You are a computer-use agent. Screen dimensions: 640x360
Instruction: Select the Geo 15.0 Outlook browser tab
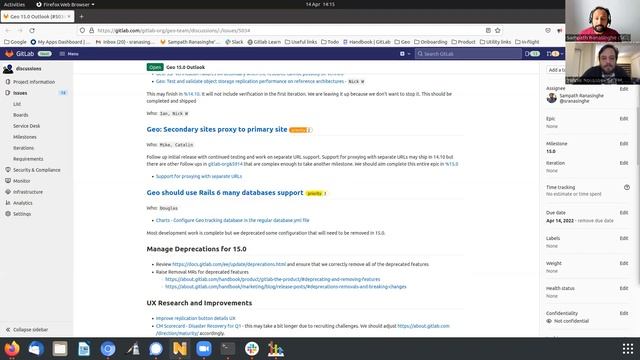(x=38, y=16)
